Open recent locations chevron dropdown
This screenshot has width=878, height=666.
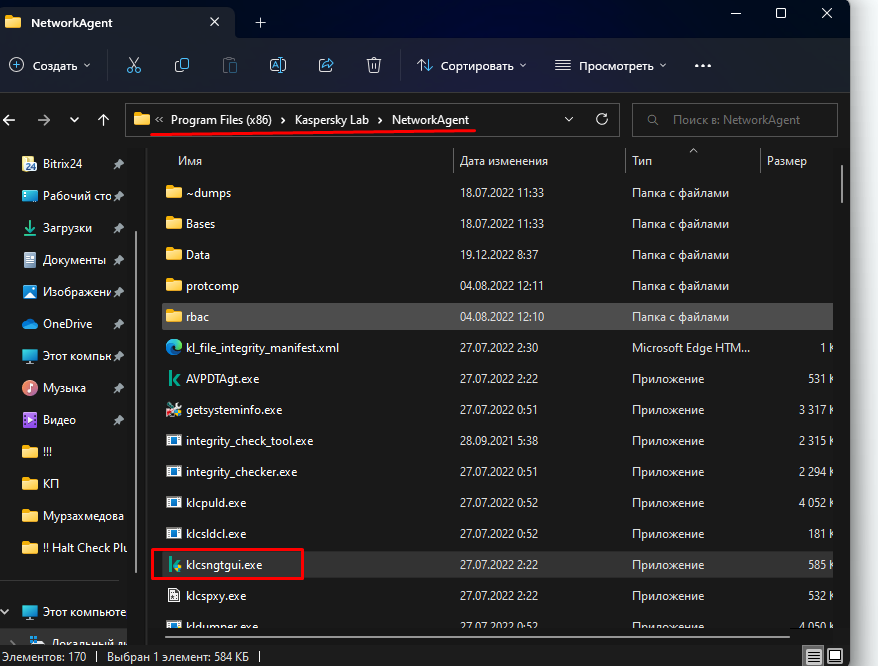click(74, 120)
